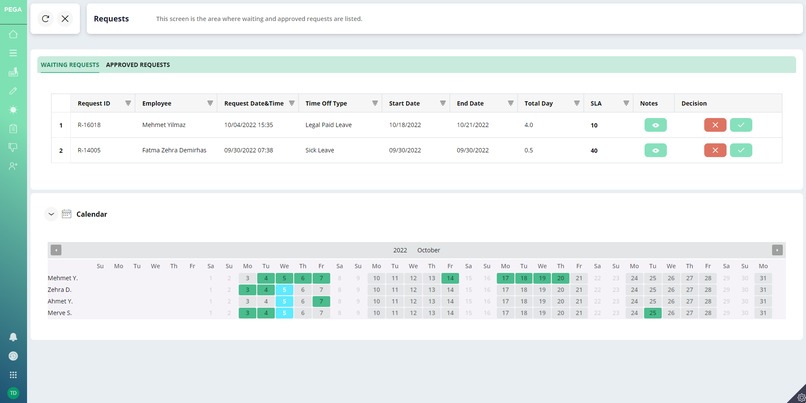This screenshot has width=806, height=403.
Task: Open the TD user avatar
Action: pos(13,393)
